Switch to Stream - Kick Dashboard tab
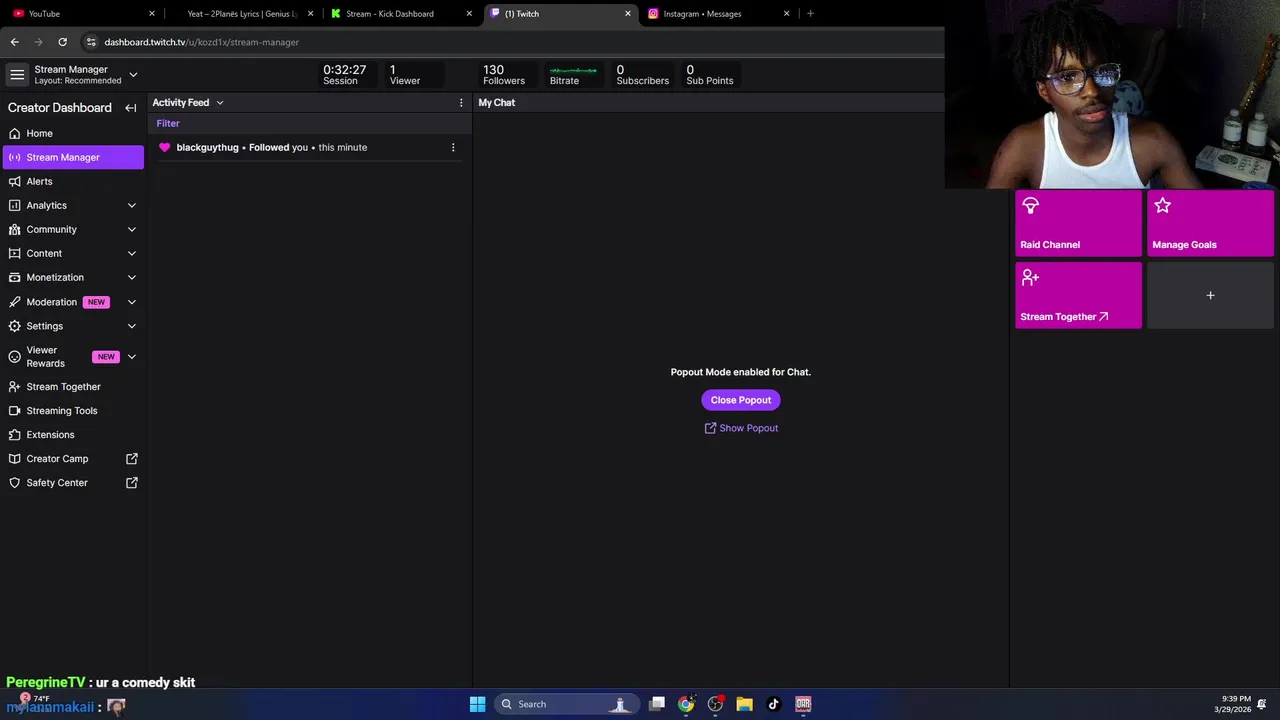This screenshot has width=1280, height=720. tap(401, 14)
